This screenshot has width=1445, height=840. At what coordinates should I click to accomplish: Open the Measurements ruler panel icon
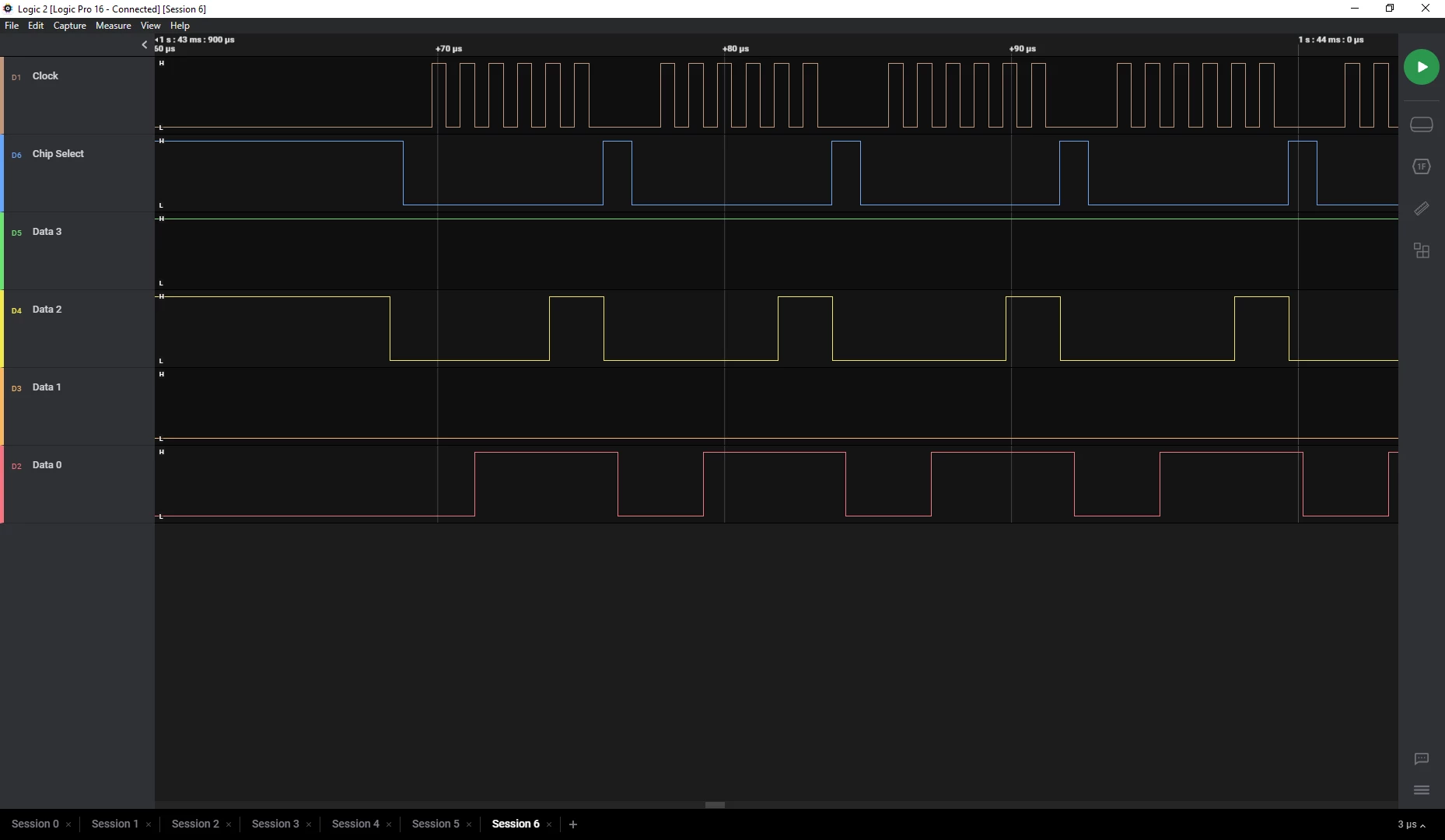[x=1421, y=208]
